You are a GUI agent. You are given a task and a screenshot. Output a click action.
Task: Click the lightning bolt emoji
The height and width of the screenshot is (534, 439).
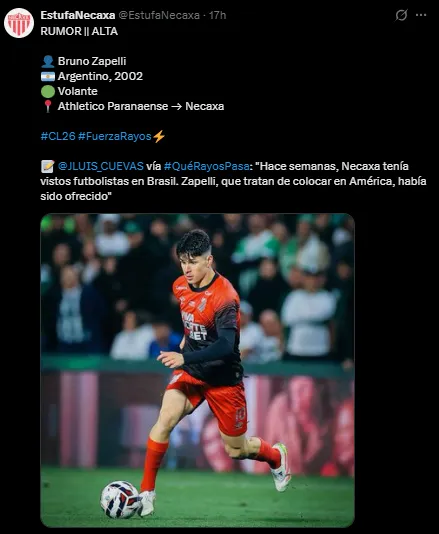click(x=159, y=137)
